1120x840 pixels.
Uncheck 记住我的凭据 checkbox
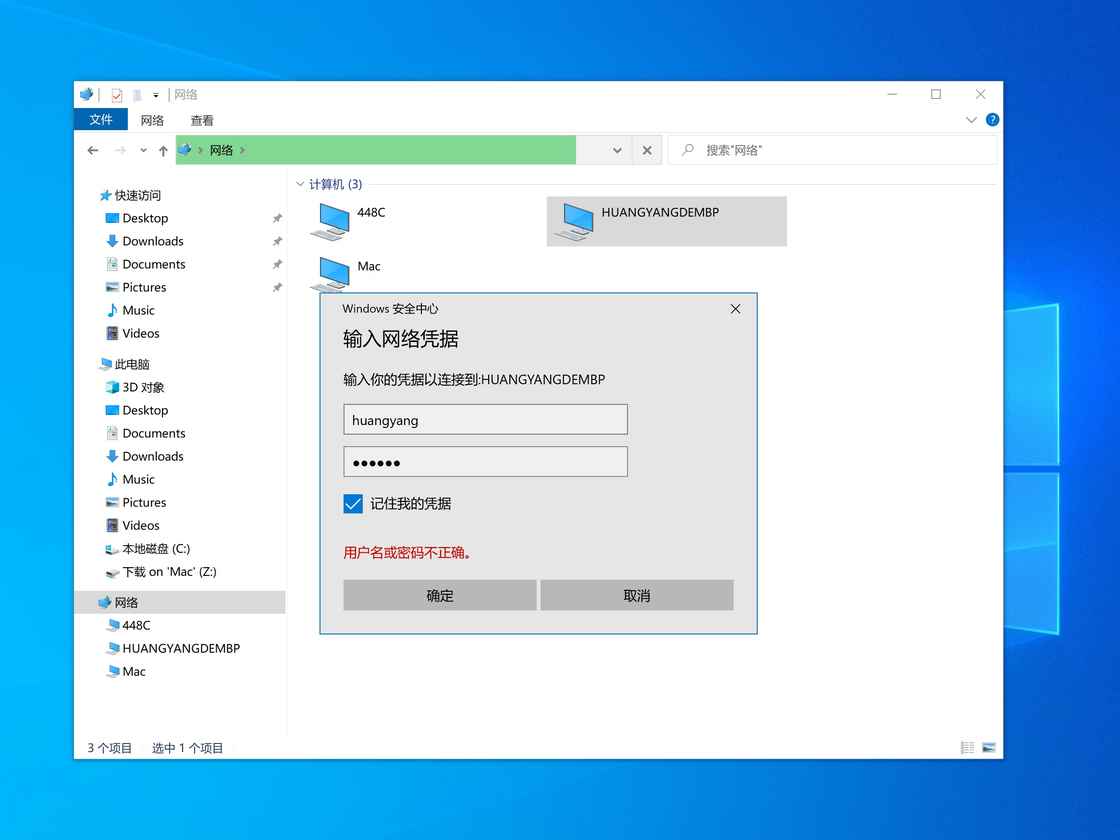pos(353,504)
